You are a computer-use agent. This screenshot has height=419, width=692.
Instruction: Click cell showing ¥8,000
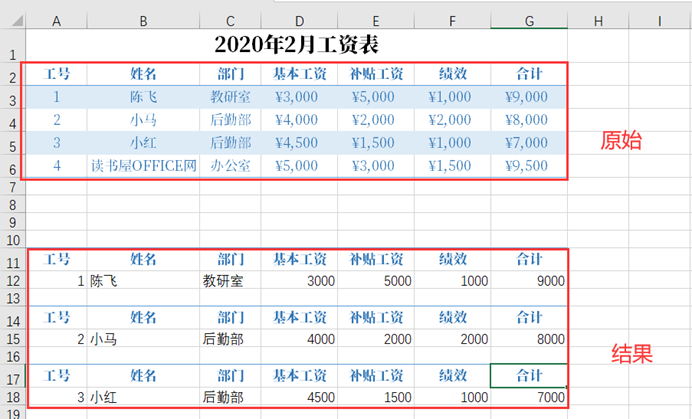tap(529, 120)
